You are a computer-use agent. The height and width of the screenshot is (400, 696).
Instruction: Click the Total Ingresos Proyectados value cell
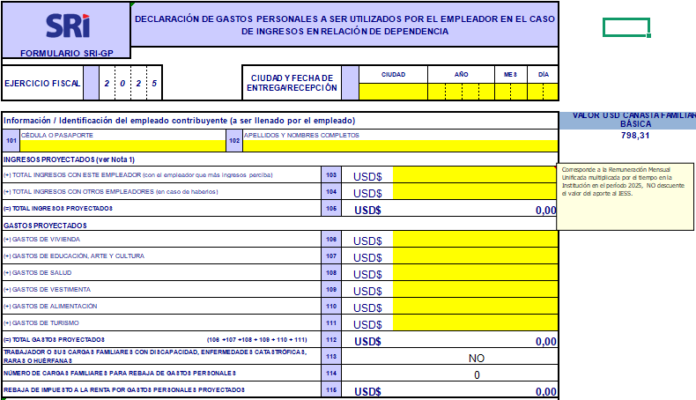click(x=475, y=209)
